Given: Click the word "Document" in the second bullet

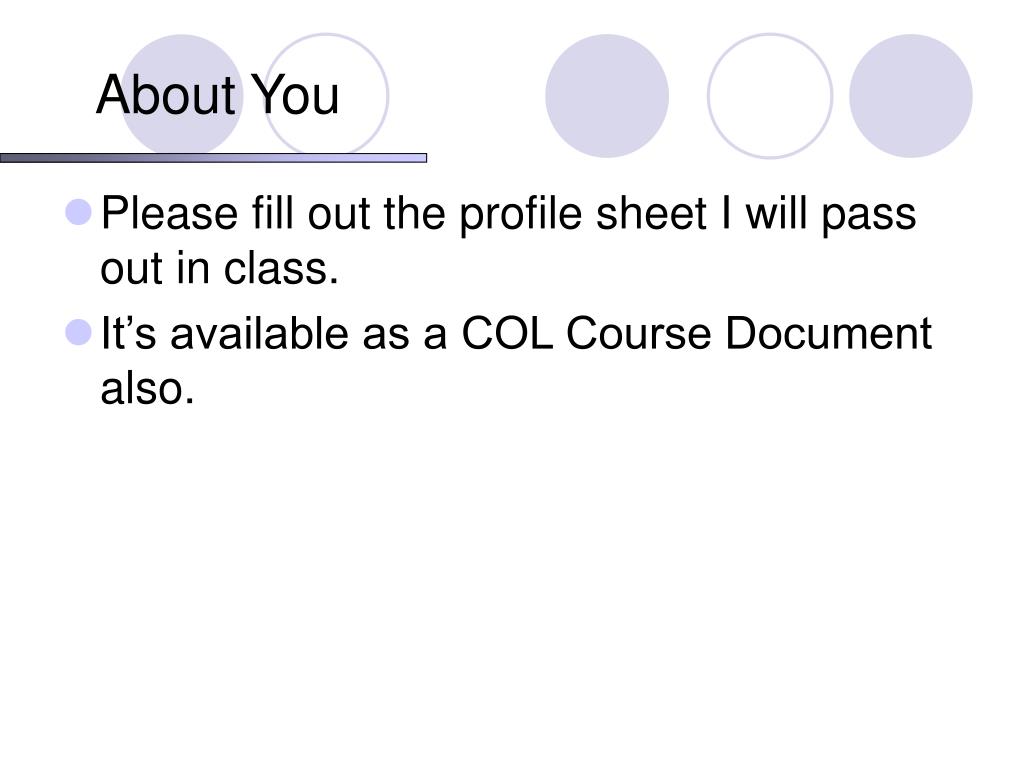Looking at the screenshot, I should click(829, 333).
